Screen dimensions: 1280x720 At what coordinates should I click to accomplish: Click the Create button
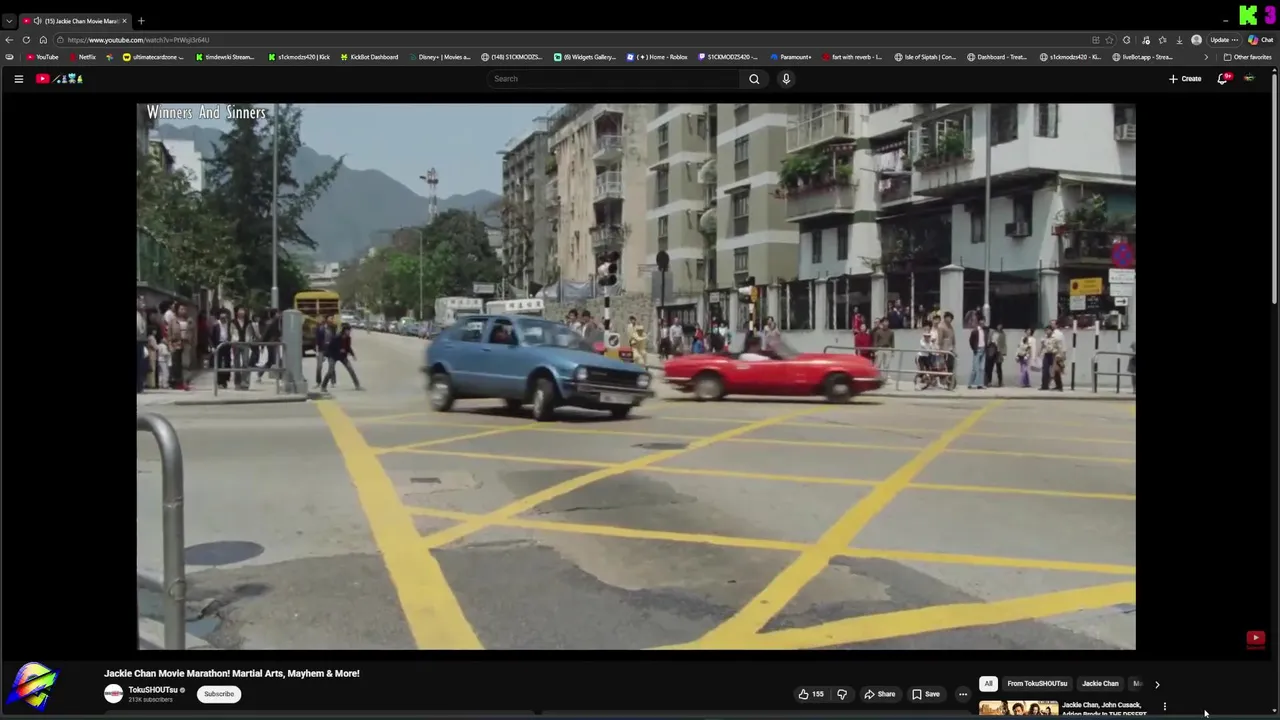point(1185,79)
